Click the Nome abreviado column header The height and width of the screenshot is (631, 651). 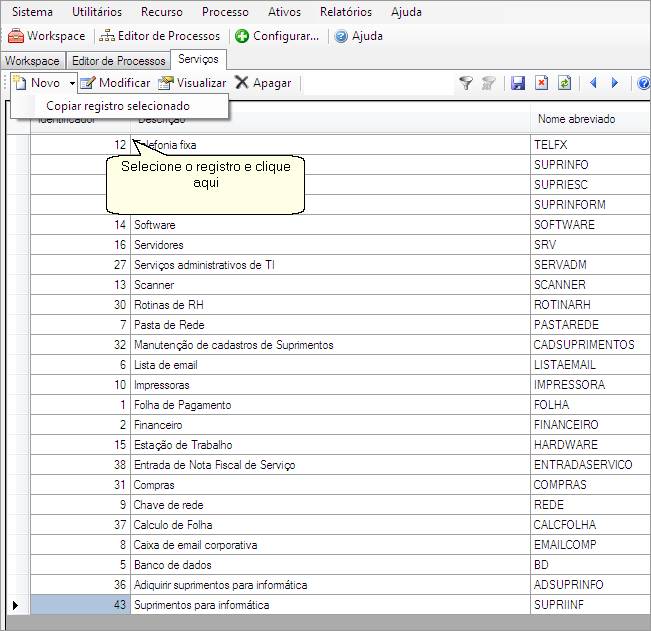590,119
